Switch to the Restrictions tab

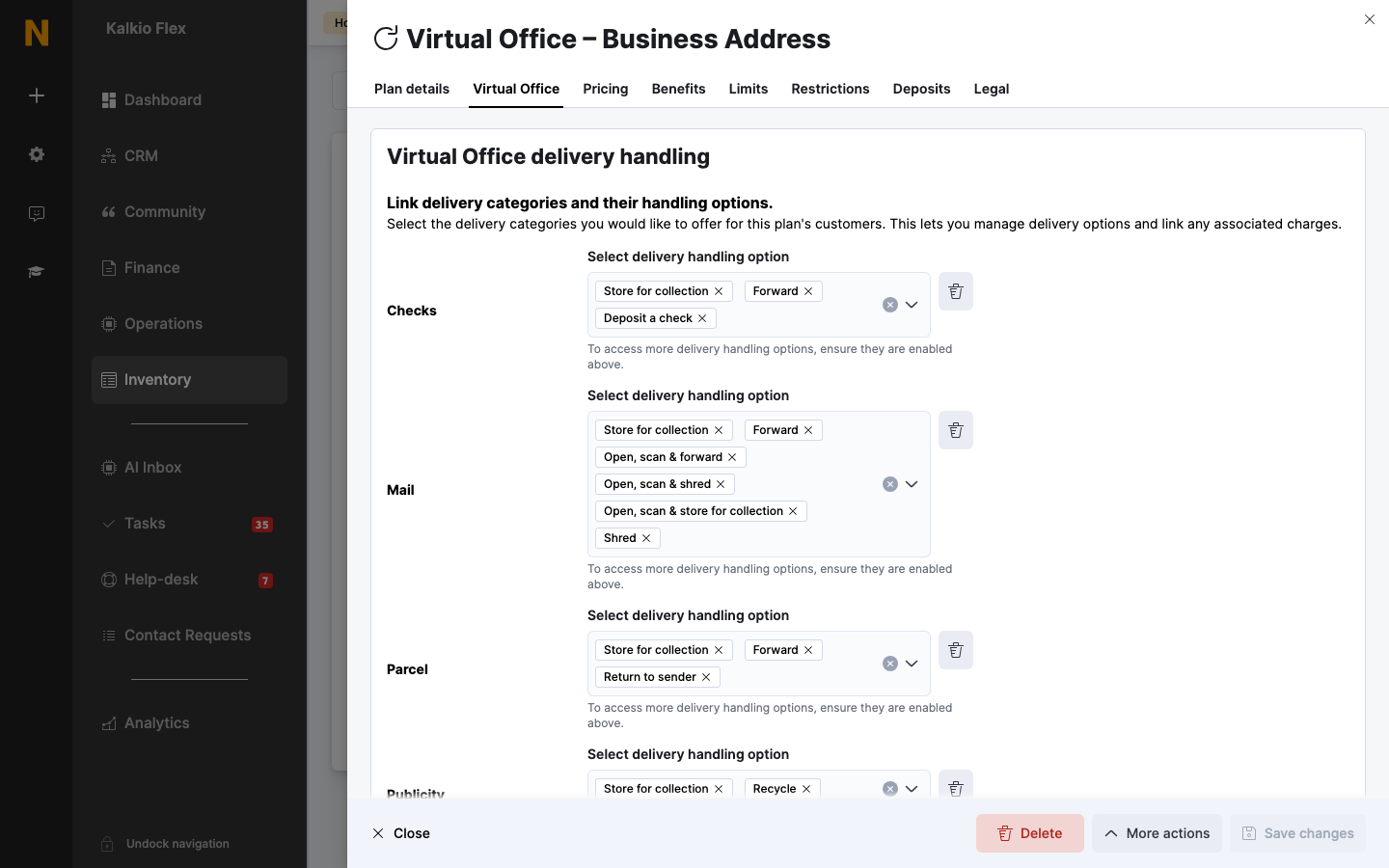coord(831,89)
